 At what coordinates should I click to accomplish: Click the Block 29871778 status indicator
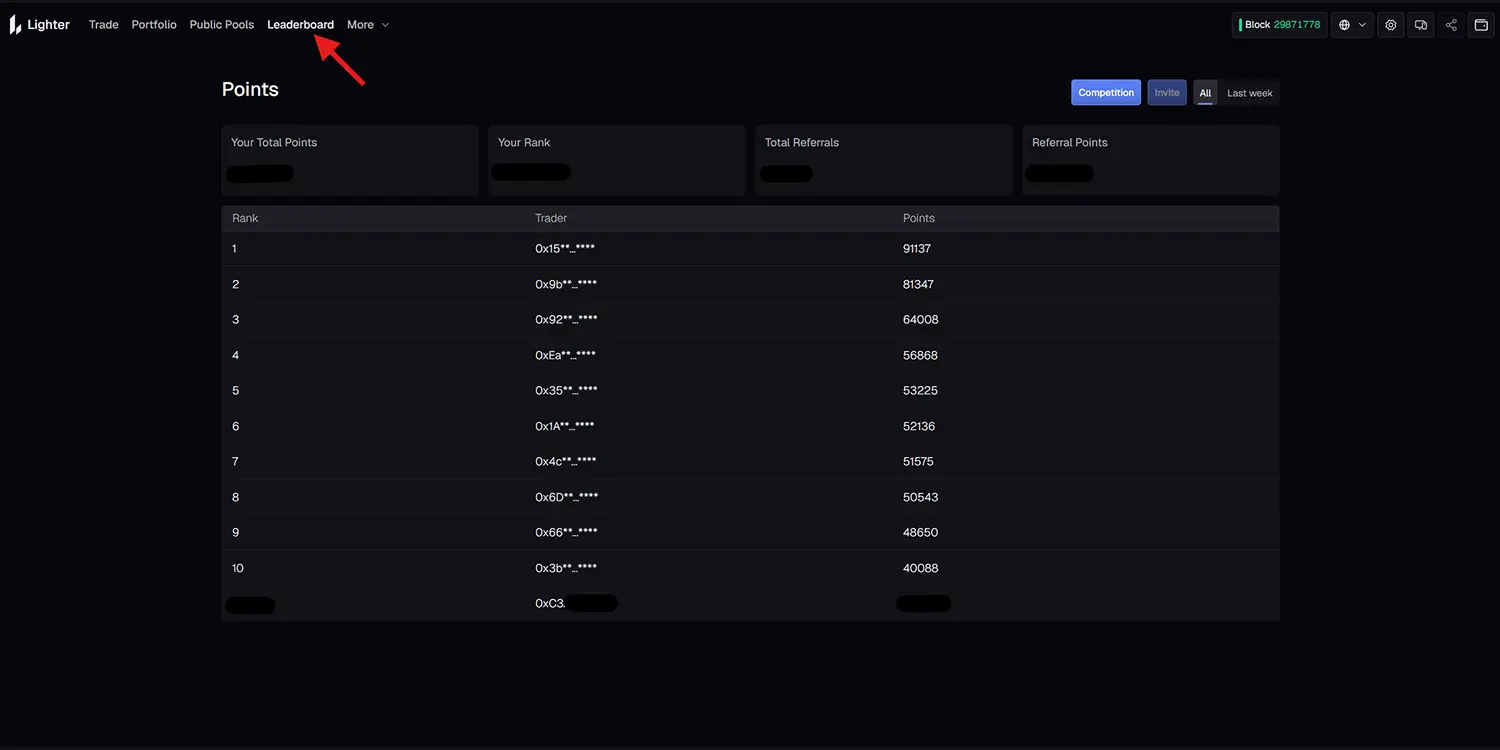click(x=1280, y=25)
